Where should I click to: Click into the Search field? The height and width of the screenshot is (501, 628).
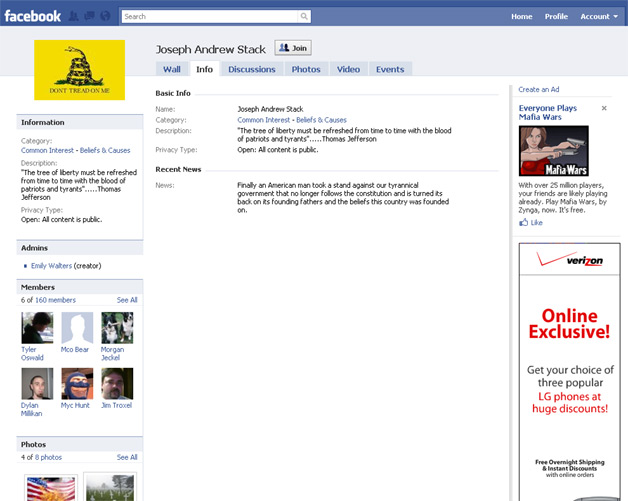click(x=210, y=16)
